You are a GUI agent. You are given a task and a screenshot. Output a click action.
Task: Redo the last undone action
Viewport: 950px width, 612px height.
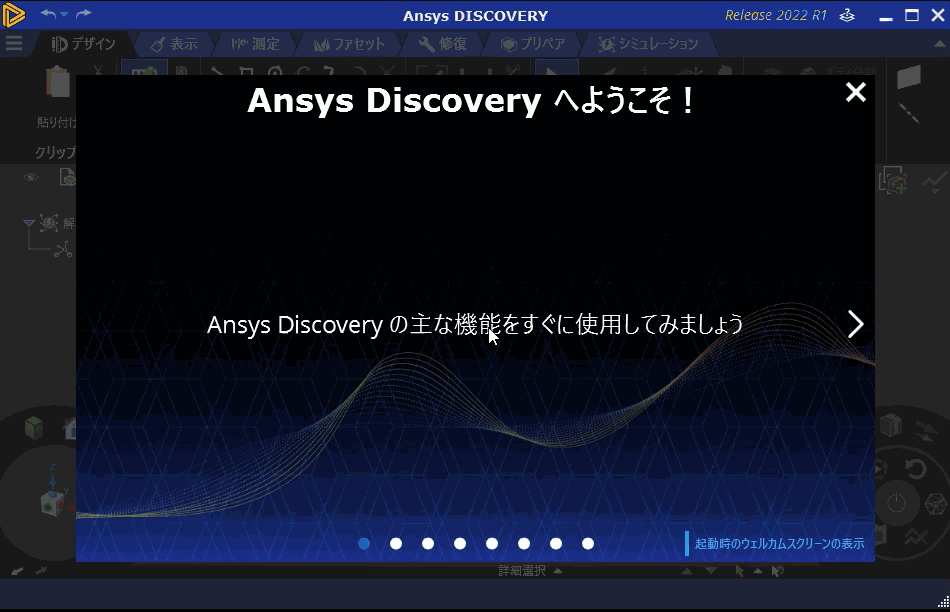coord(84,13)
